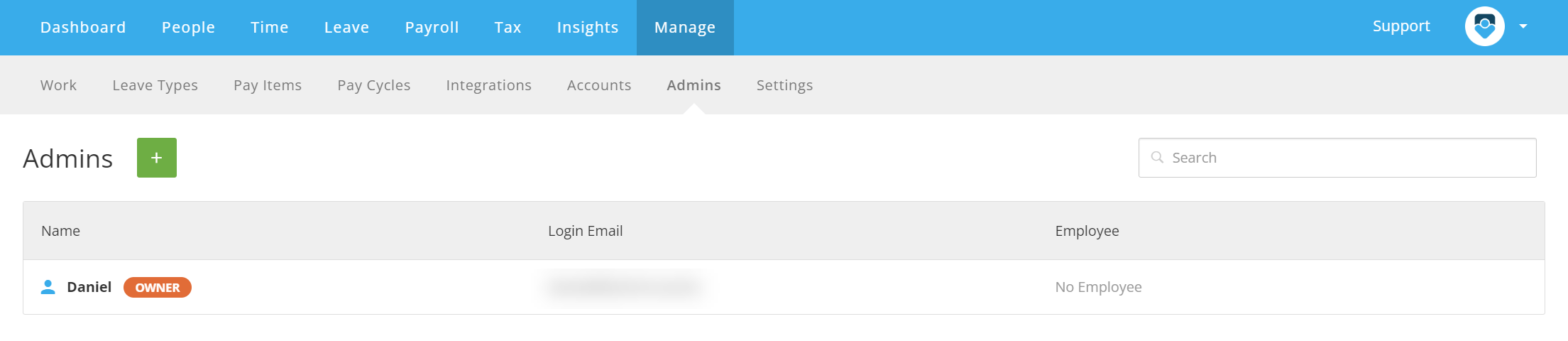Click the person icon beside Daniel
This screenshot has height=341, width=1568.
48,287
